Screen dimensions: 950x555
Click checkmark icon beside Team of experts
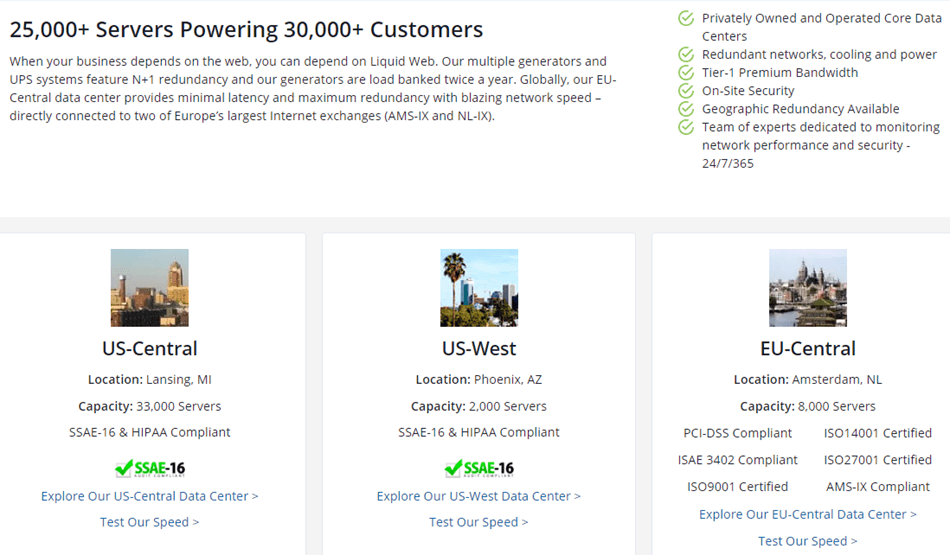click(x=686, y=127)
